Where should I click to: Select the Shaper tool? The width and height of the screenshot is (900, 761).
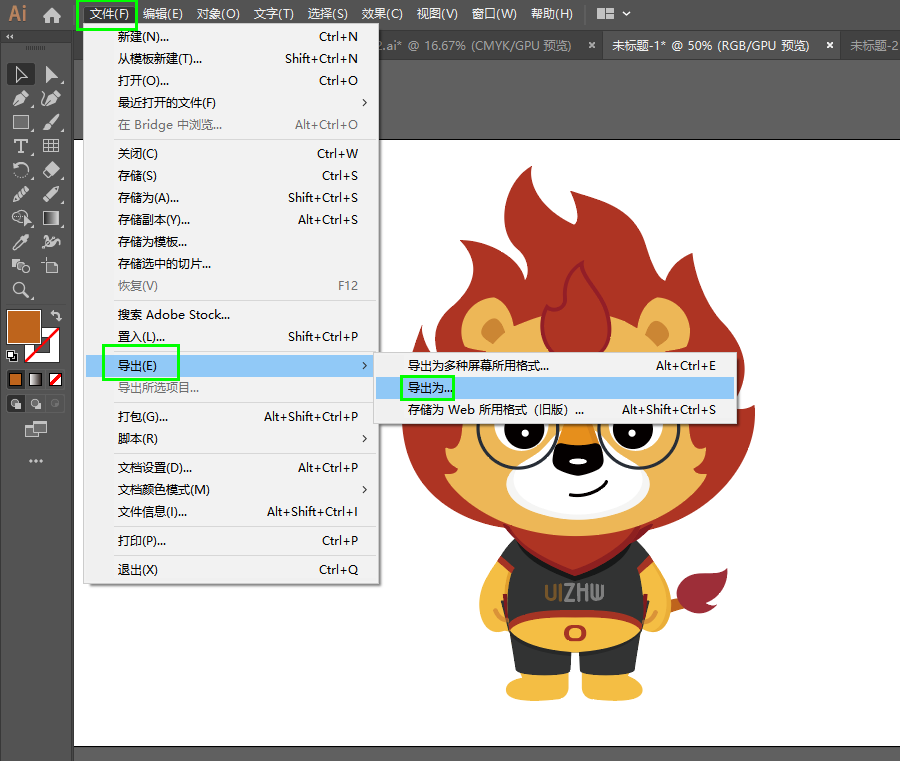(x=21, y=195)
